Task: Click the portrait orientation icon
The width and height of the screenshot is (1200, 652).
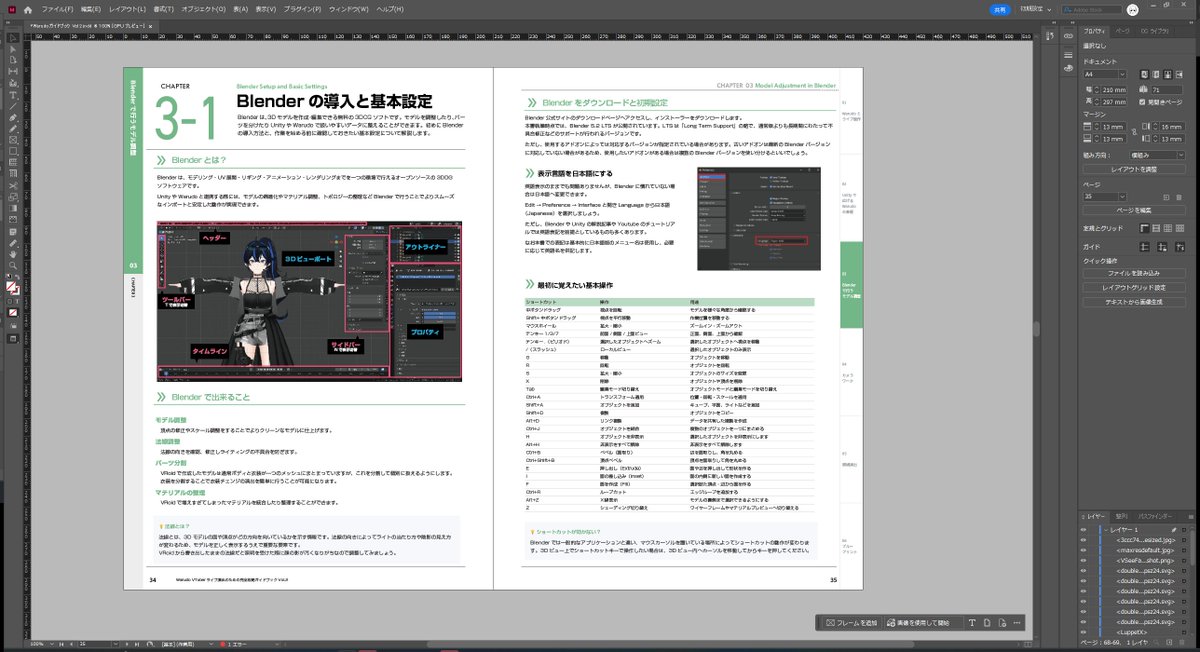Action: (x=1144, y=74)
